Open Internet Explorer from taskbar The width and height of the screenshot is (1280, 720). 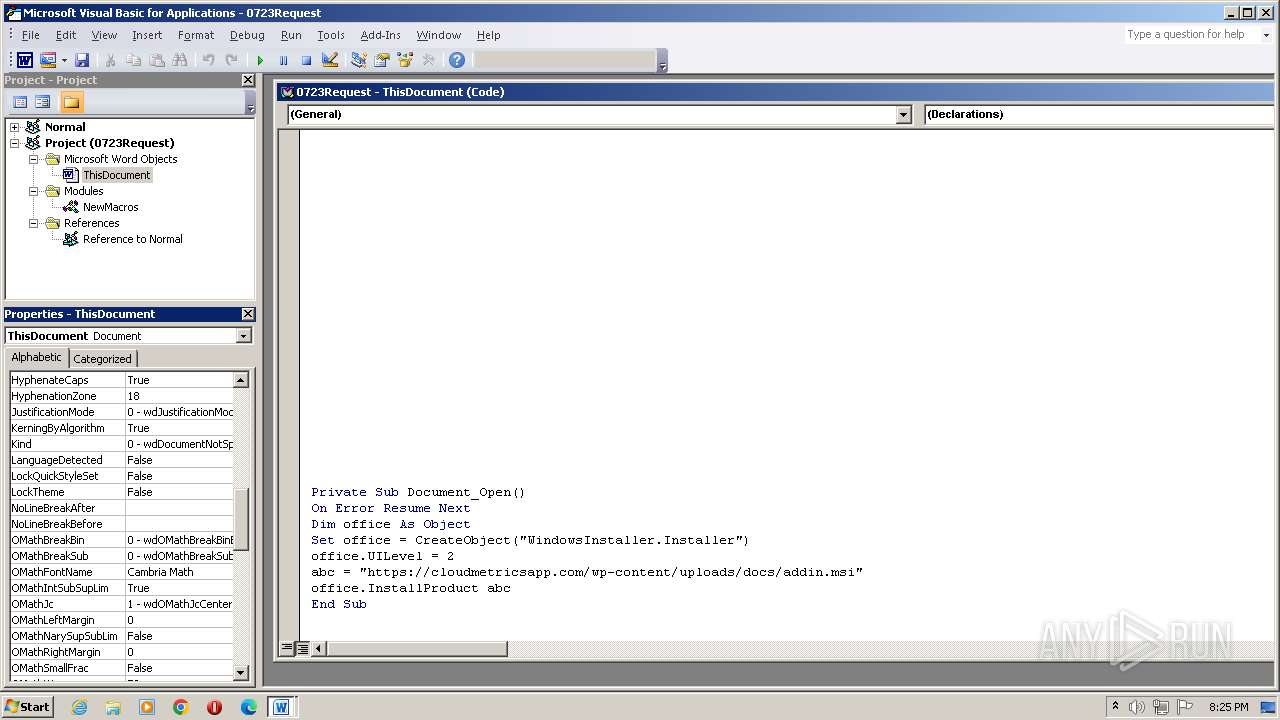[79, 707]
